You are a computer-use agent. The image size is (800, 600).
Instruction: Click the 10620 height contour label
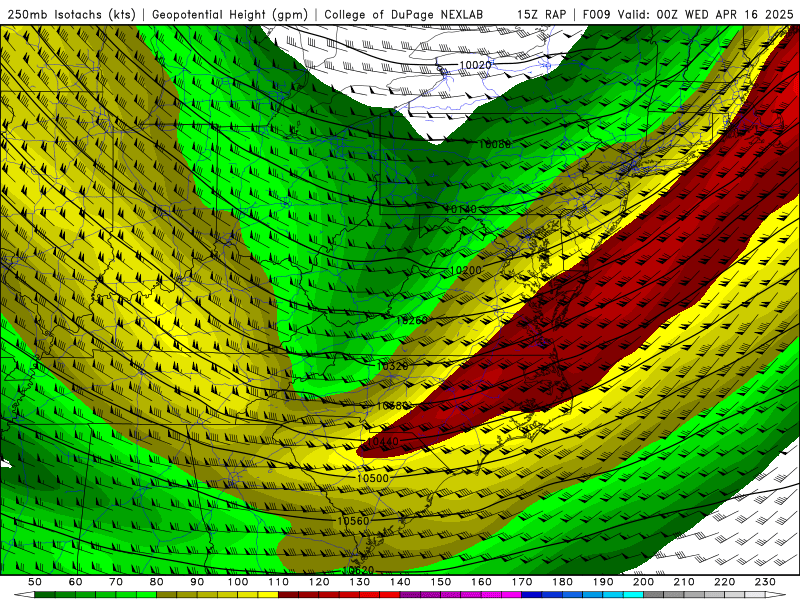[x=358, y=570]
